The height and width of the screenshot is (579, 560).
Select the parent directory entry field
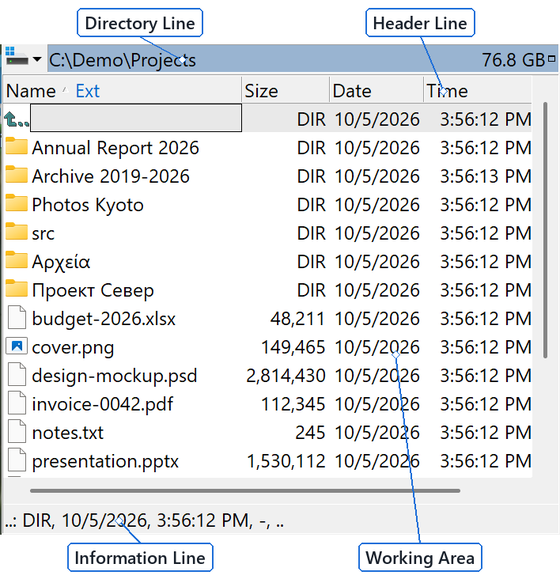[136, 118]
